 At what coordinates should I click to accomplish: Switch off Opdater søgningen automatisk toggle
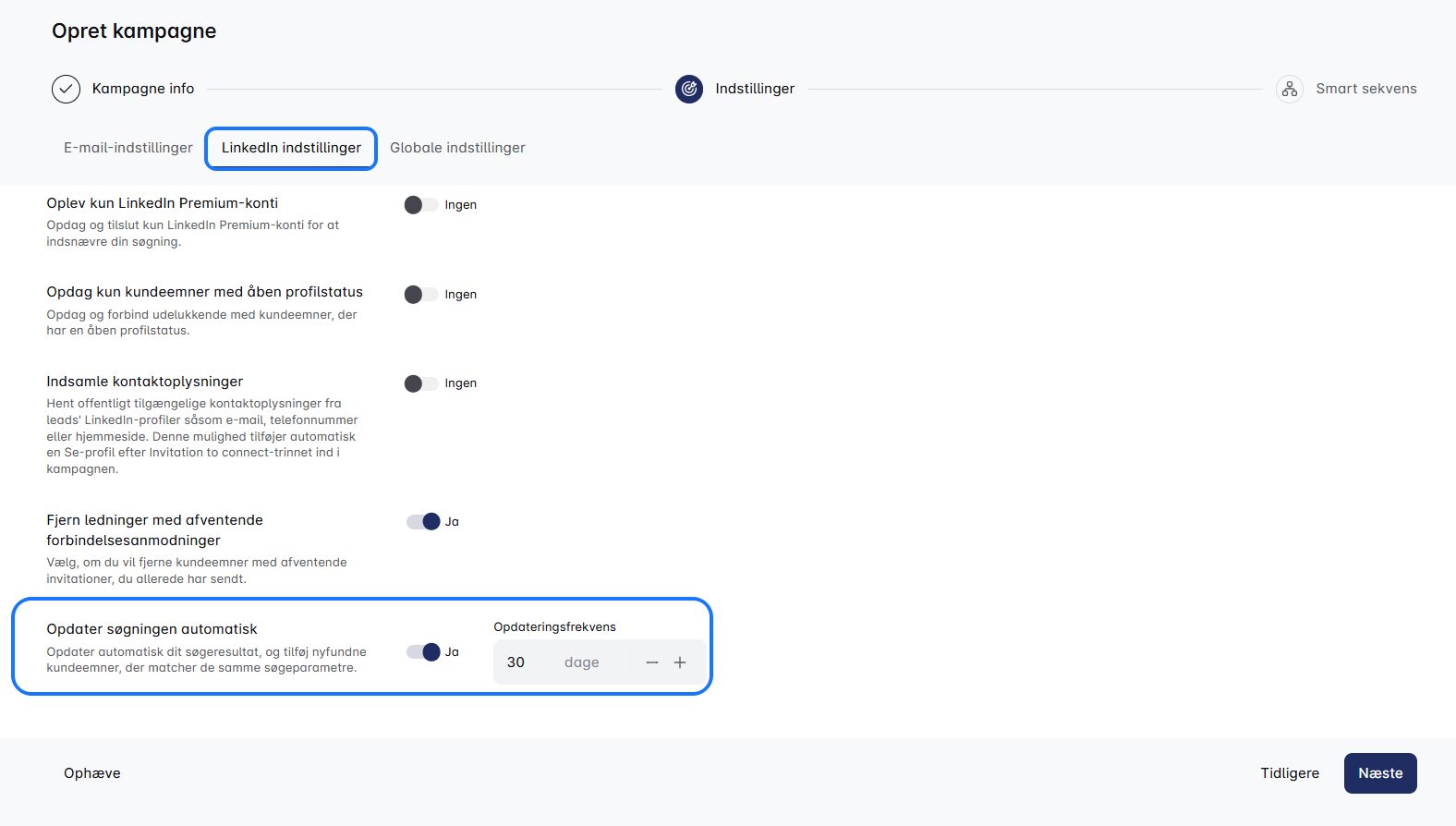[423, 652]
